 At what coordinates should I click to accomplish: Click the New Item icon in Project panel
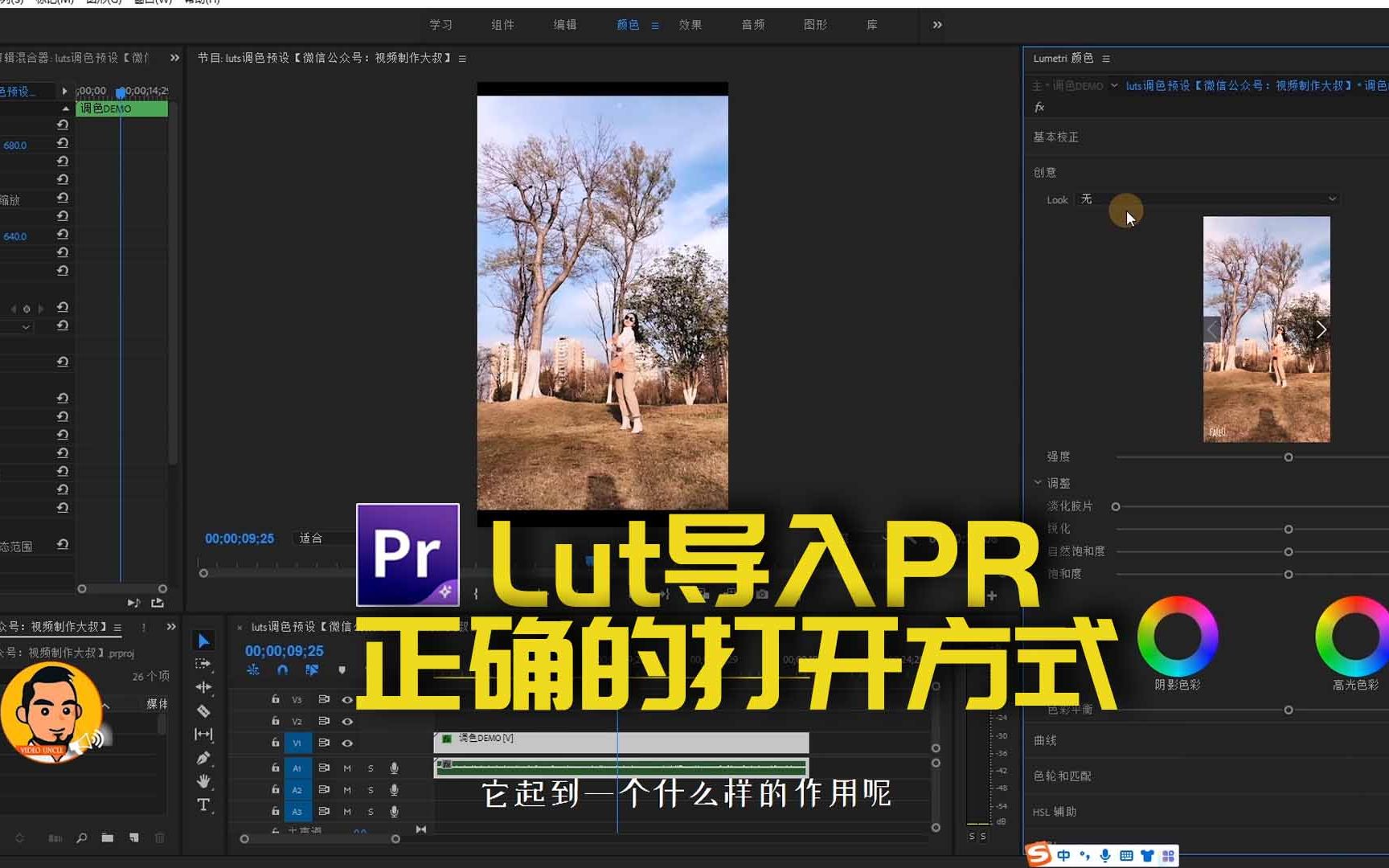point(134,837)
